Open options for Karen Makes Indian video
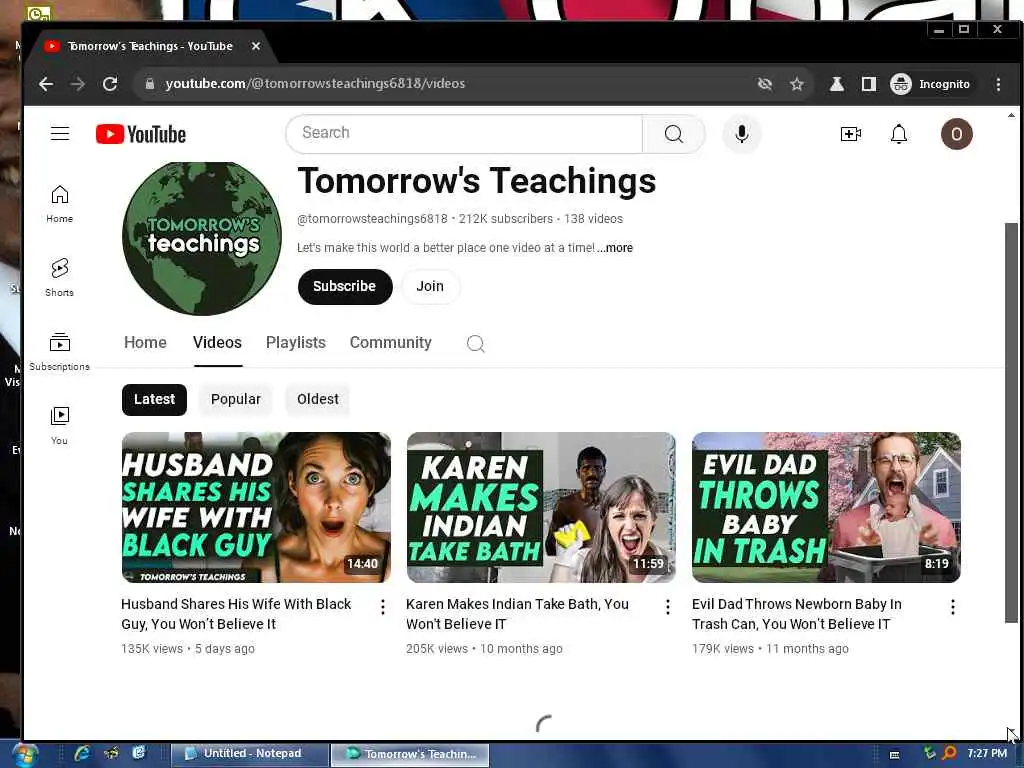This screenshot has height=768, width=1024. [x=667, y=607]
